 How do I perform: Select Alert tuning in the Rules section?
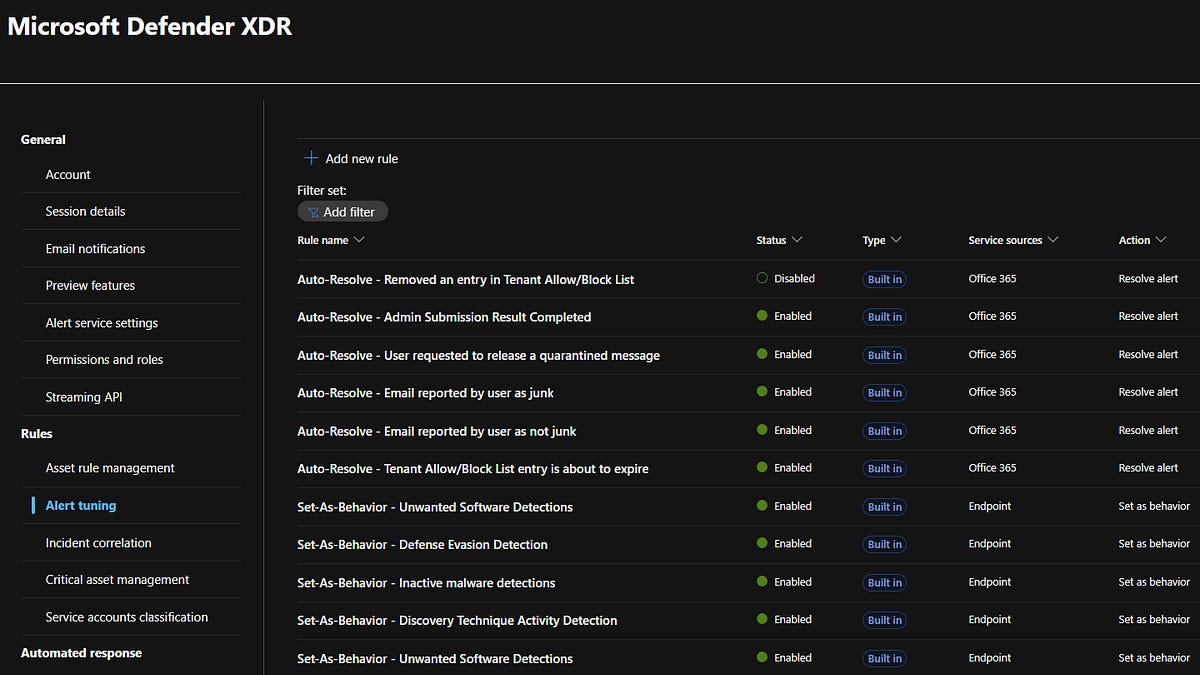(81, 506)
